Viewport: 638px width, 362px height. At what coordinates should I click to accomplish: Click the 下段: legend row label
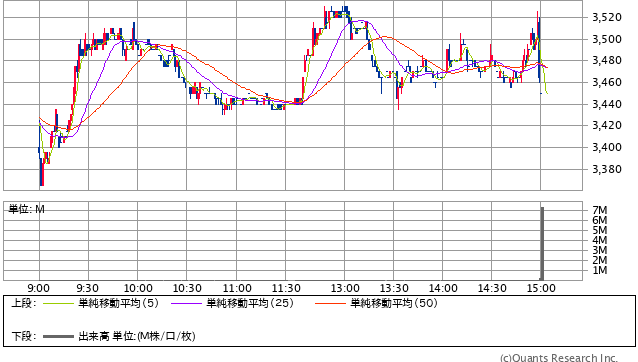click(x=24, y=336)
